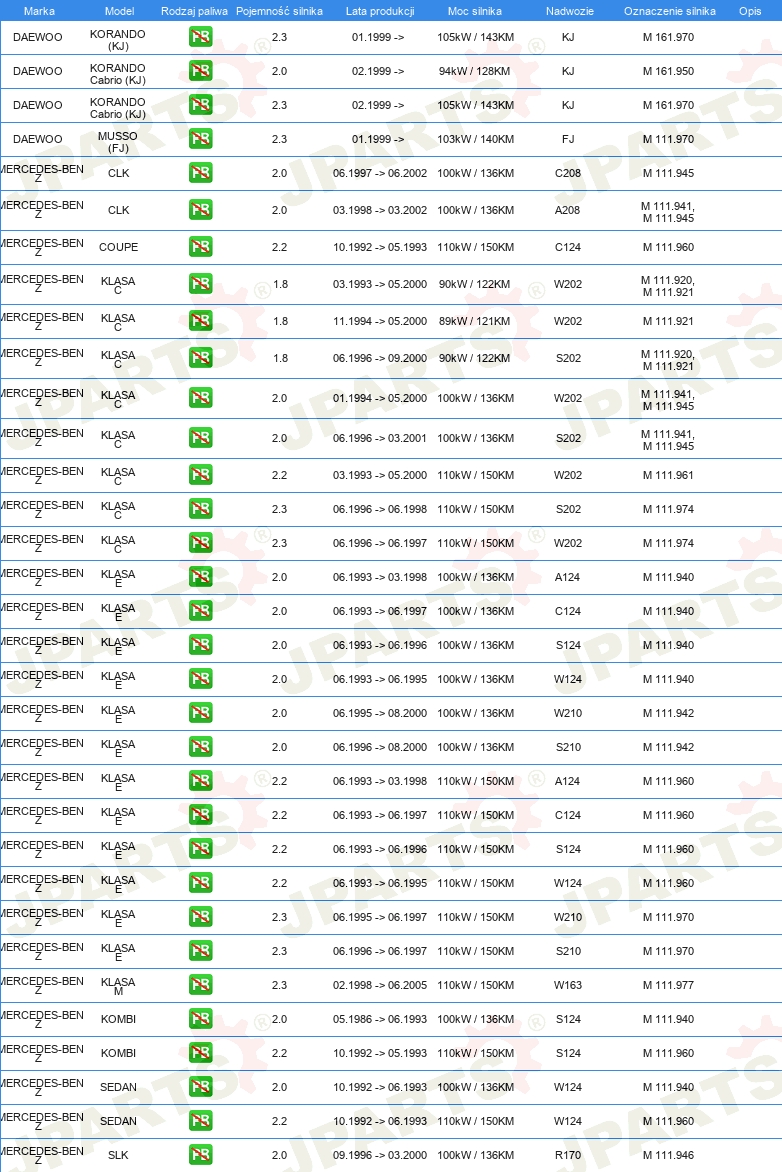Image resolution: width=782 pixels, height=1172 pixels.
Task: Click production years 05.1986 -> 06.1993
Action: [380, 1019]
